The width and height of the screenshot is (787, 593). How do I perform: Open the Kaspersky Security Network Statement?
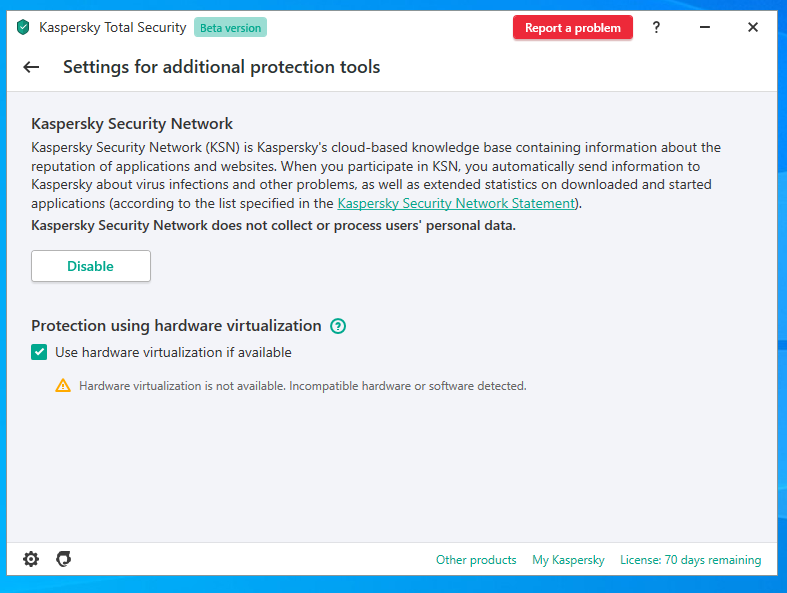pos(457,203)
